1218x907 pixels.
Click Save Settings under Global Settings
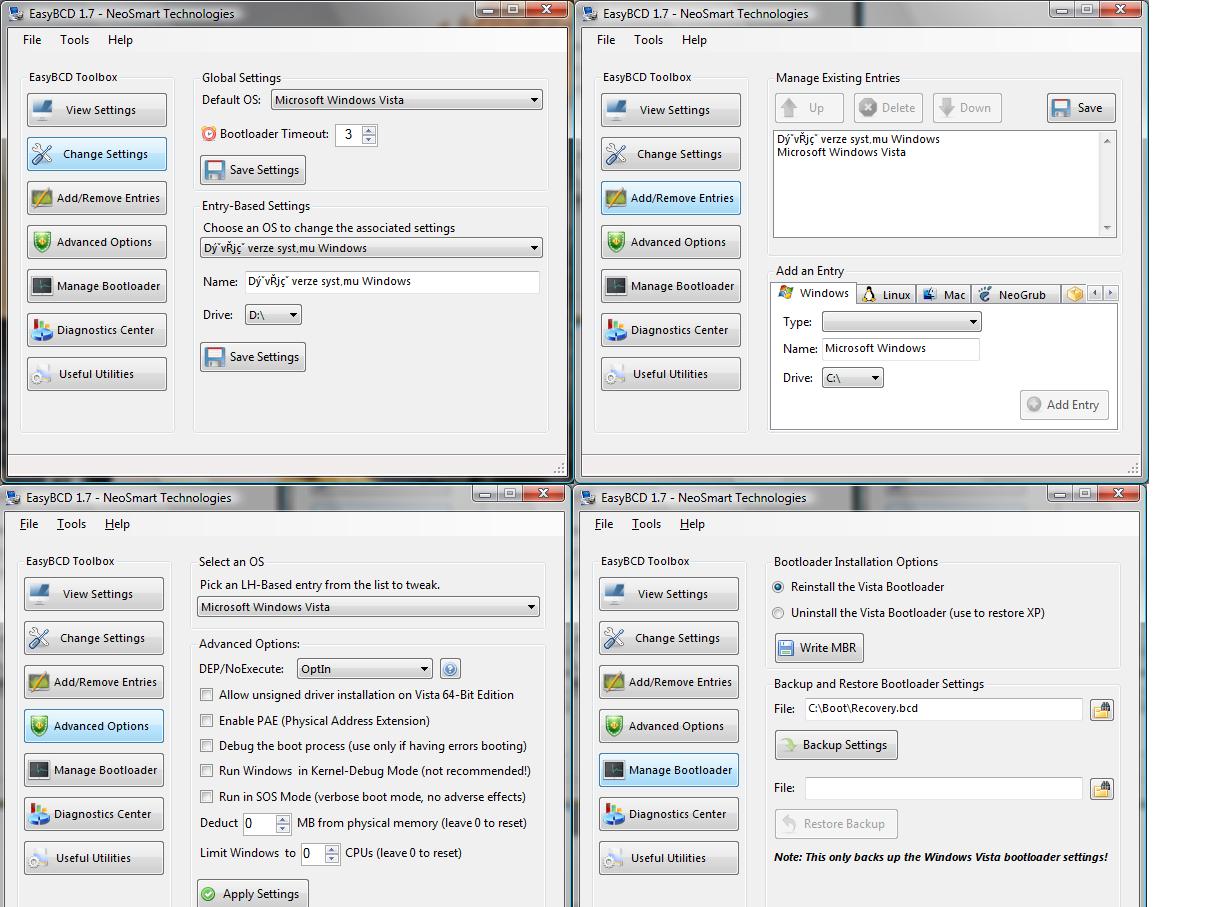(253, 170)
